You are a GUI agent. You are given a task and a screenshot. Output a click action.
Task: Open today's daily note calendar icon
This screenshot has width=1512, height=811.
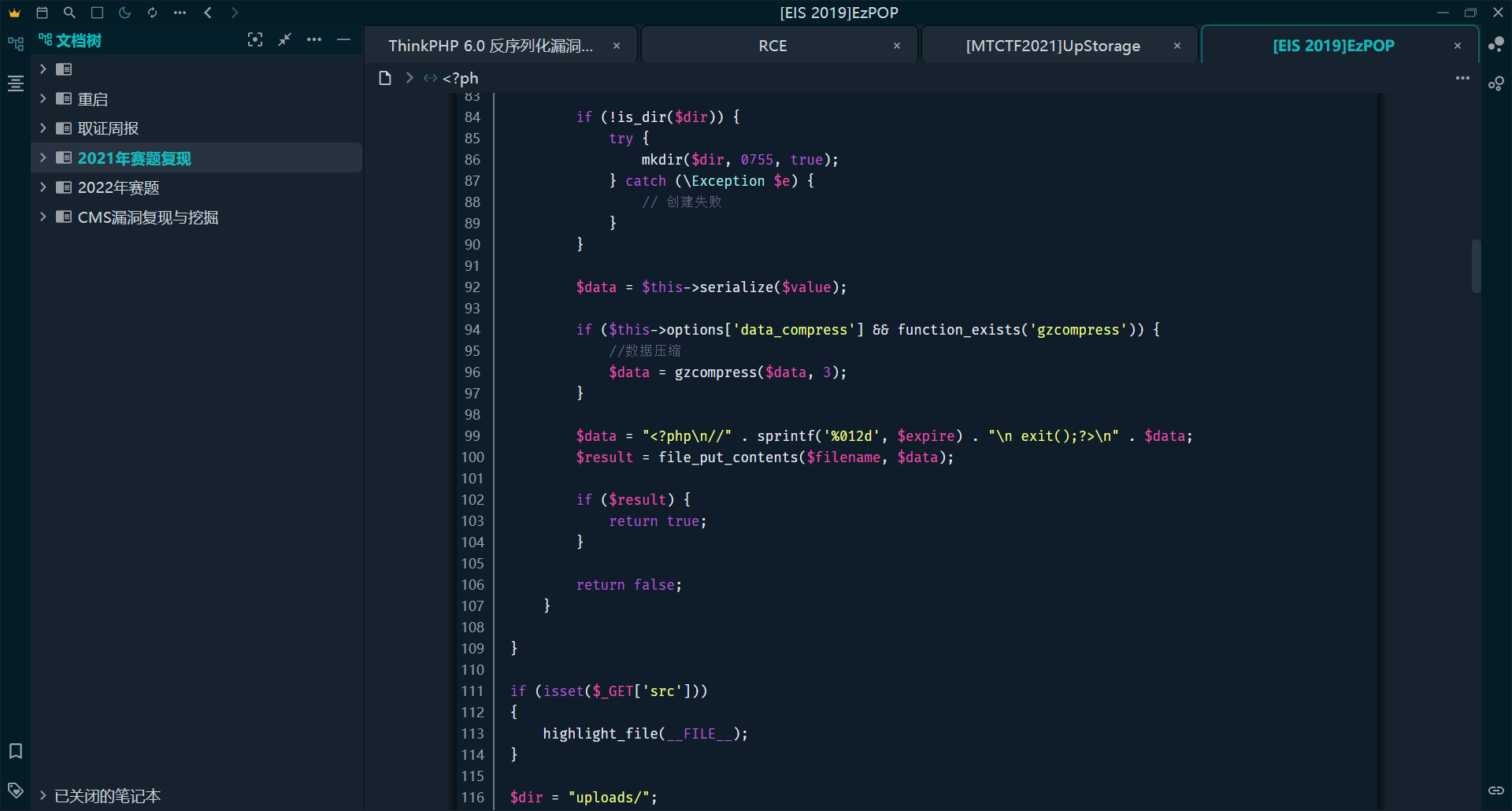coord(43,13)
